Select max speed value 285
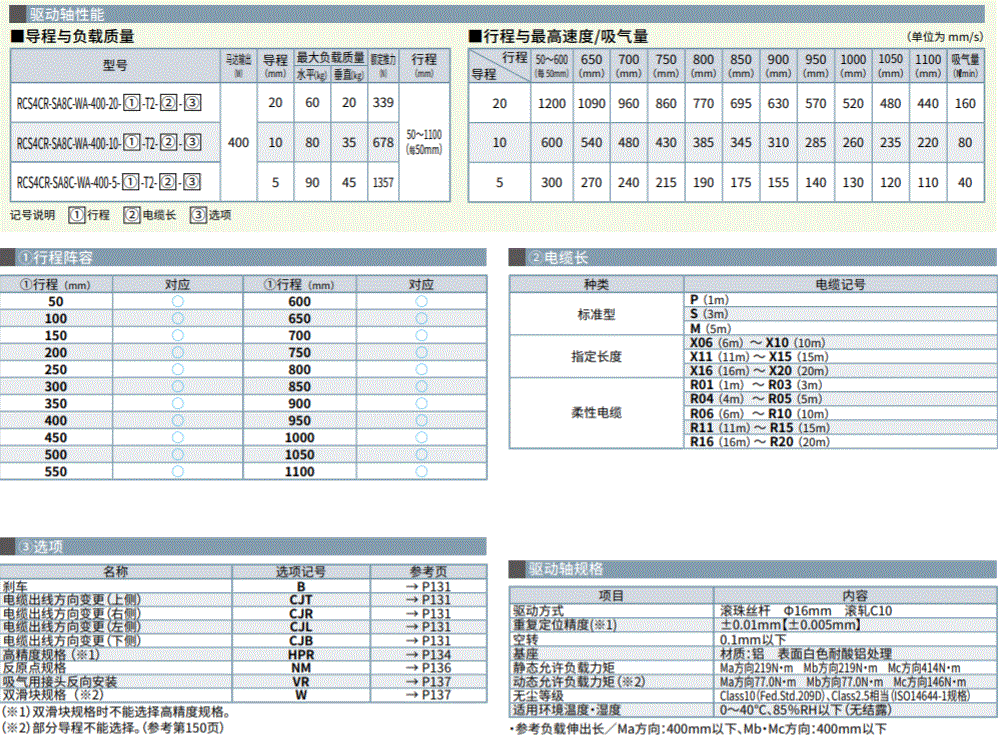Screen dimensions: 998x737 click(x=815, y=143)
